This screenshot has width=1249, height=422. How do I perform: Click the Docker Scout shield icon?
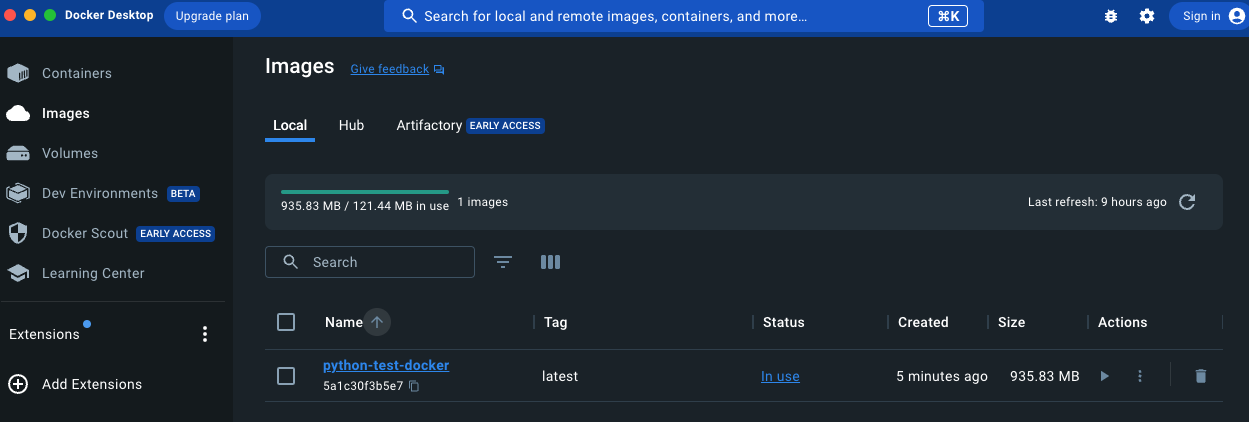click(x=18, y=233)
